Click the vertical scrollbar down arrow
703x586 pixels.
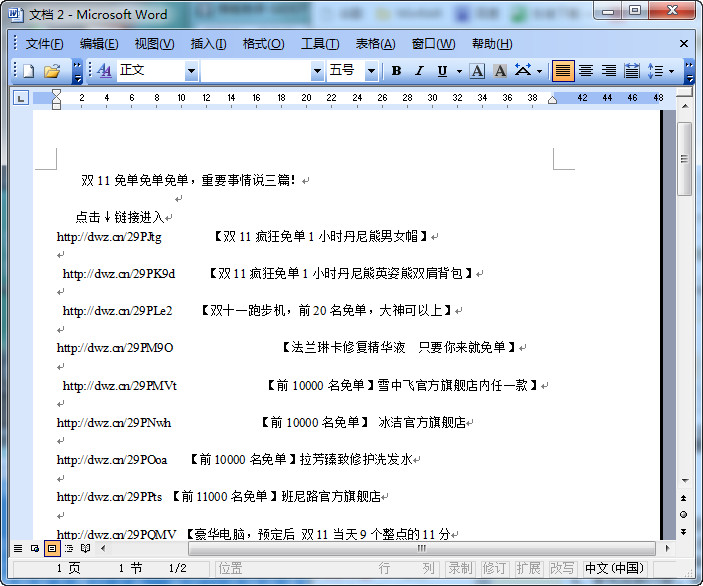pos(685,481)
